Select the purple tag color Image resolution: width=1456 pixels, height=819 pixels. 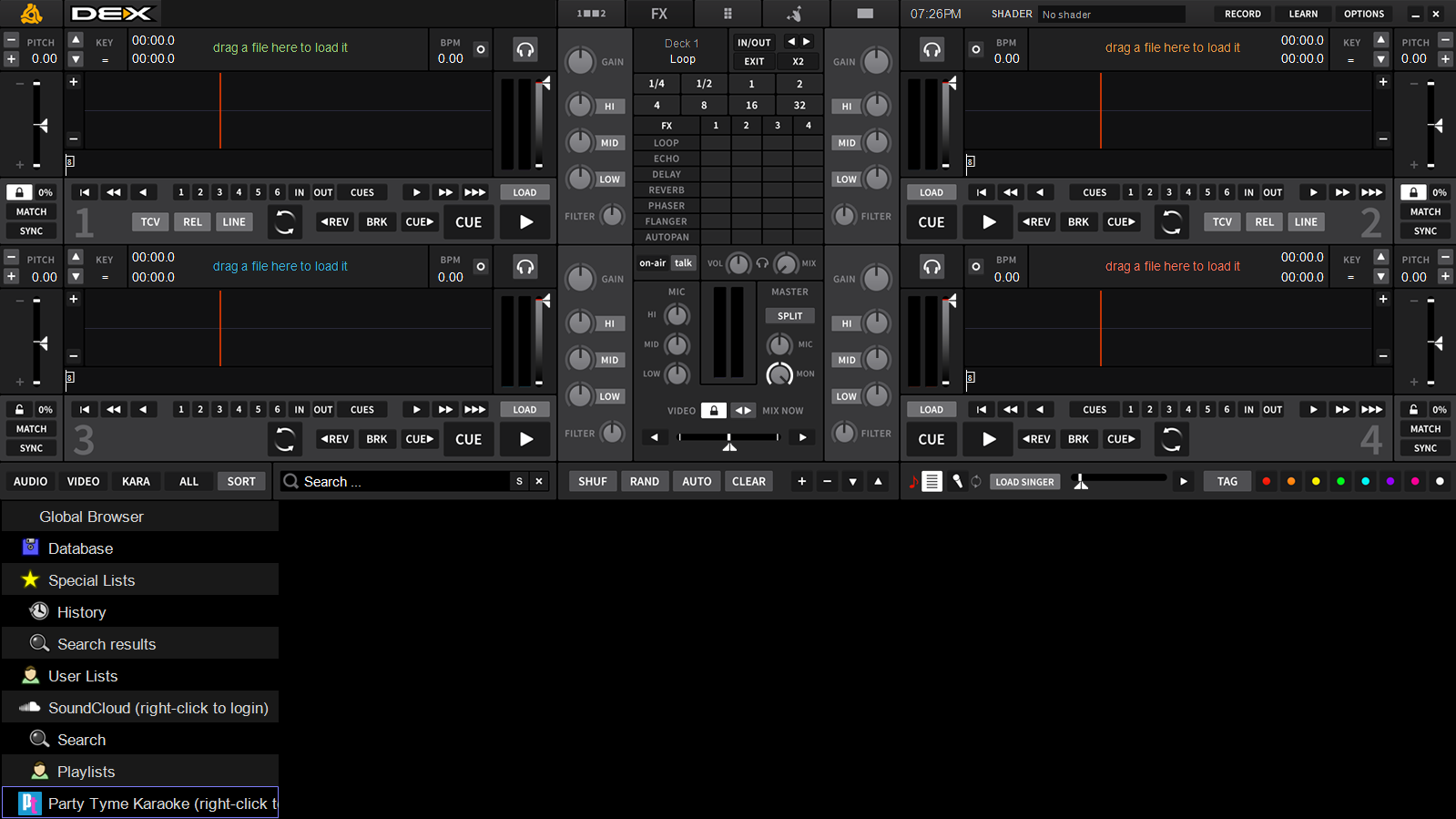pos(1390,481)
